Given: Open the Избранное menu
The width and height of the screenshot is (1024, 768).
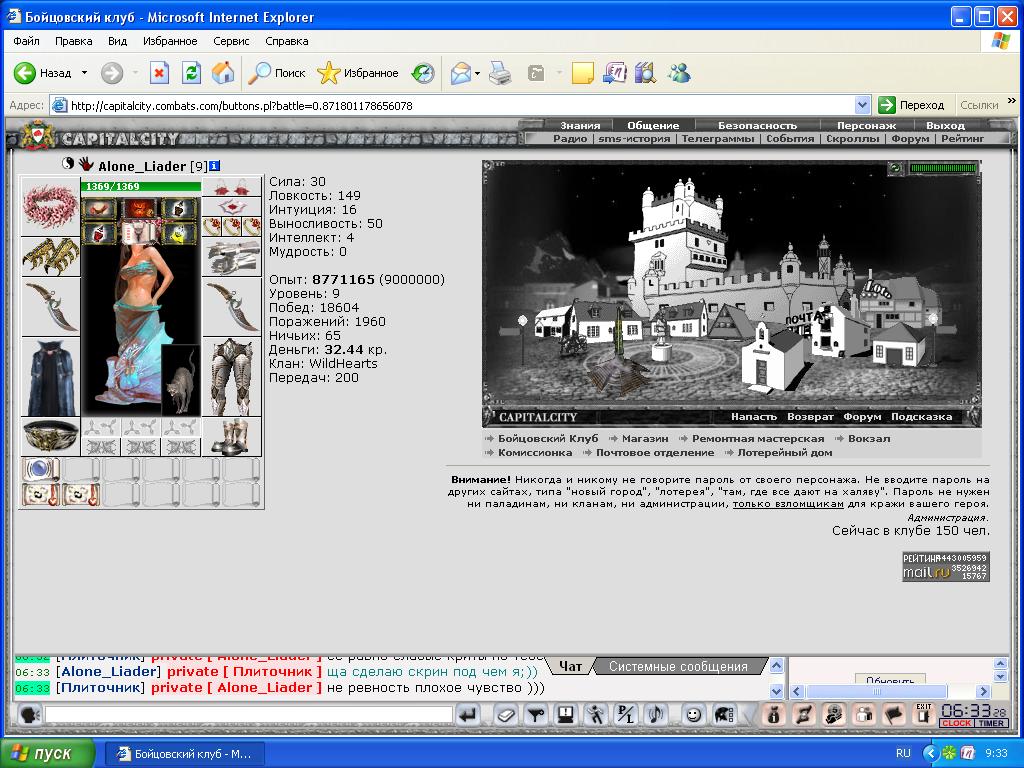Looking at the screenshot, I should coord(170,40).
